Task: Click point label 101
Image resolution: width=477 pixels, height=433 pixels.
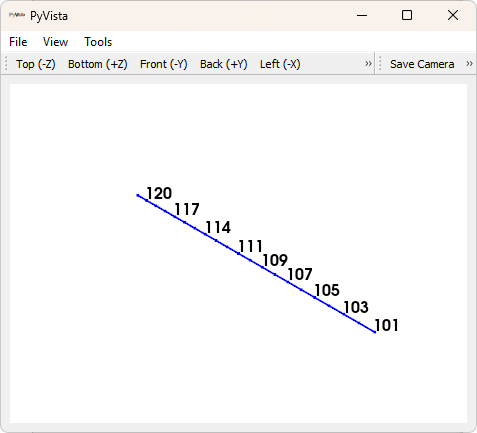Action: pyautogui.click(x=386, y=325)
